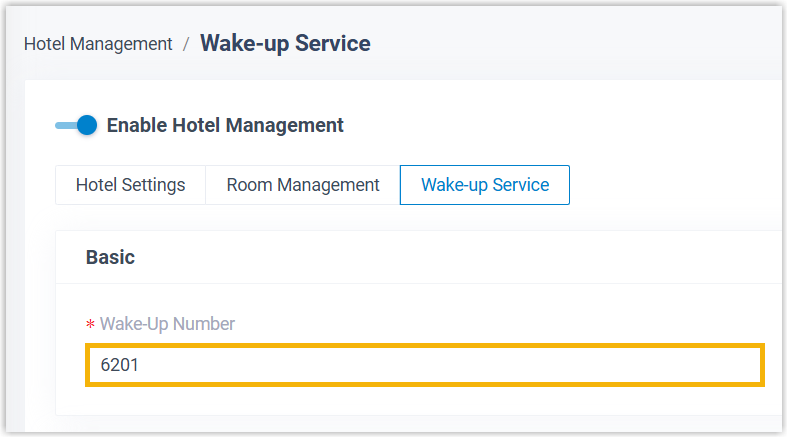Click the Basic section heading
The width and height of the screenshot is (788, 438).
[110, 257]
